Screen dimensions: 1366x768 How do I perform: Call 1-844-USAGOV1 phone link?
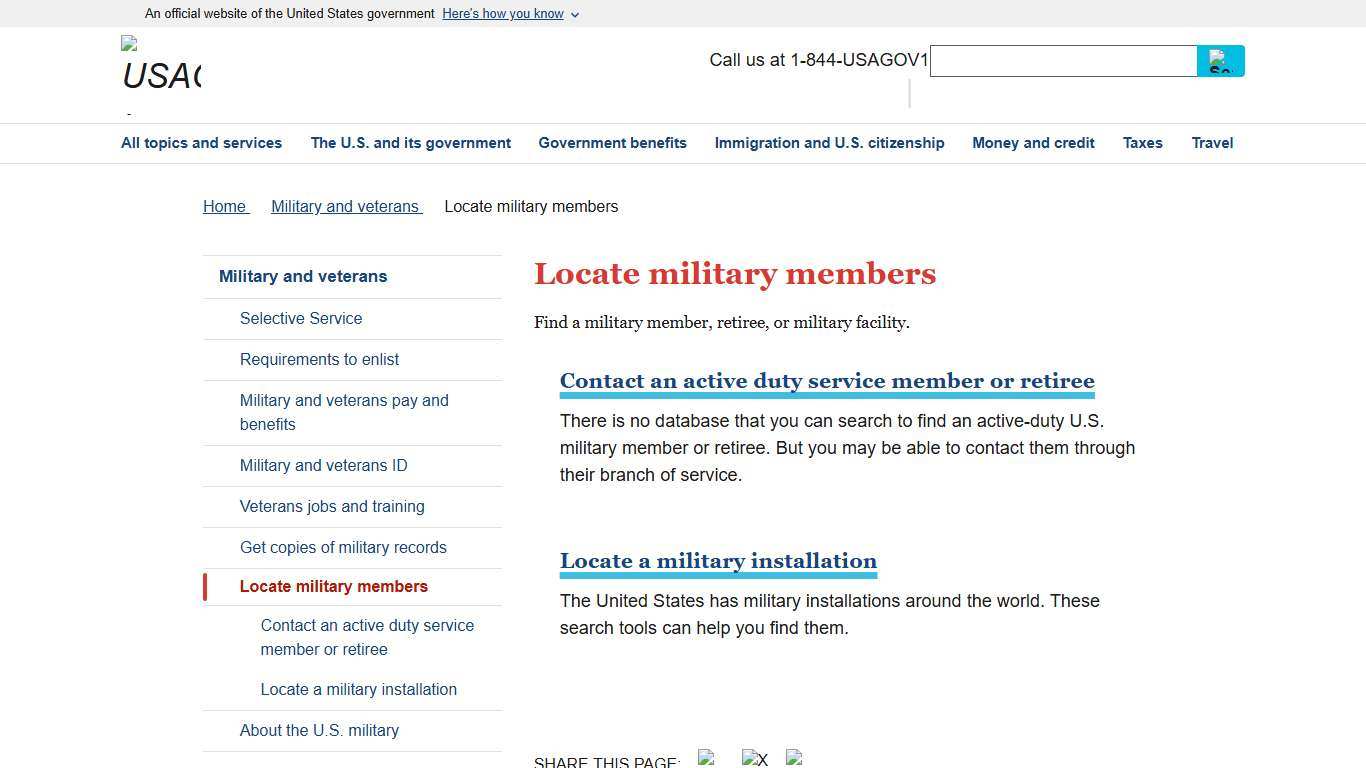pyautogui.click(x=858, y=60)
